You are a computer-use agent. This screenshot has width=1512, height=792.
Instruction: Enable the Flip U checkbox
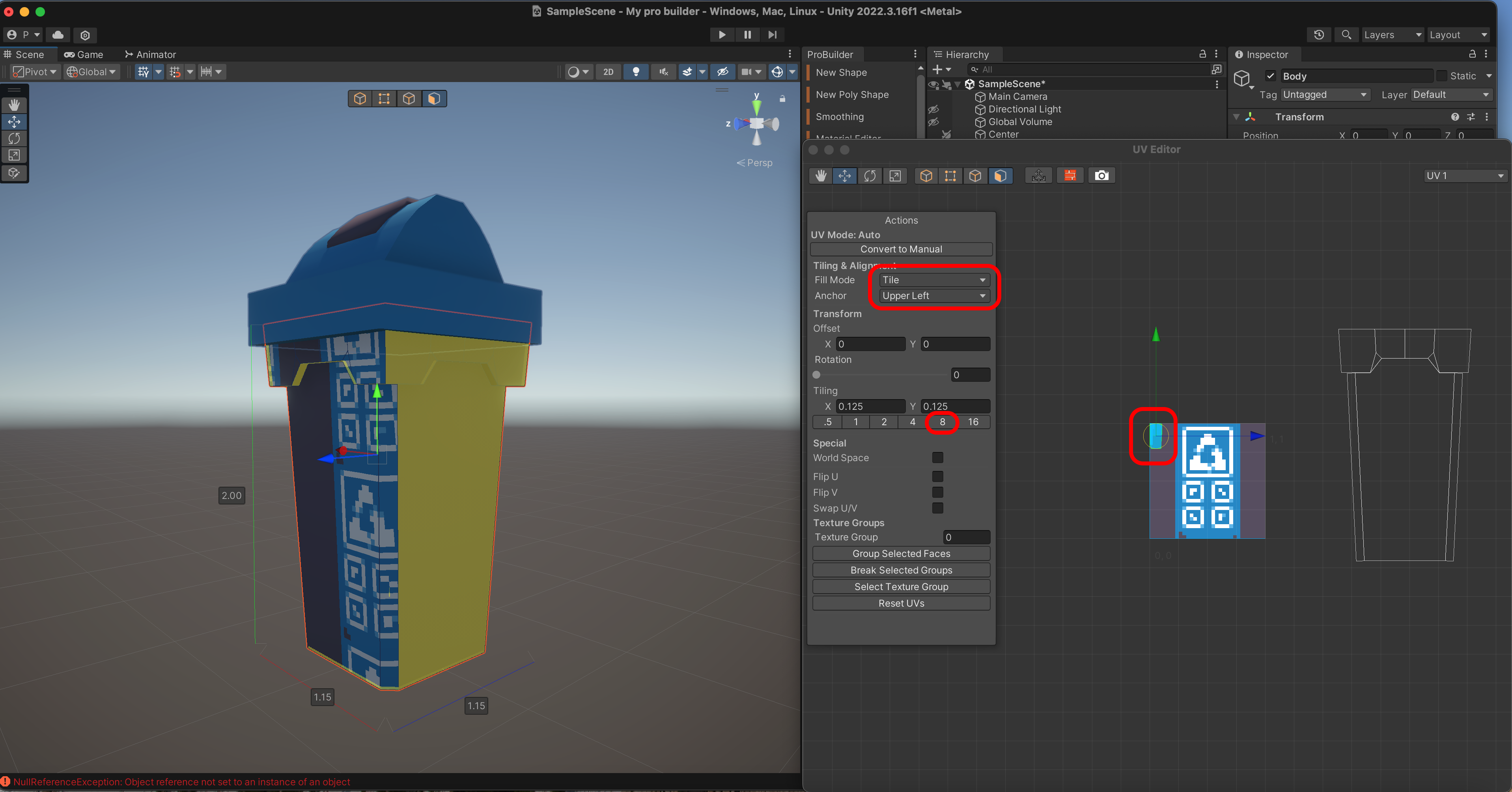[937, 476]
